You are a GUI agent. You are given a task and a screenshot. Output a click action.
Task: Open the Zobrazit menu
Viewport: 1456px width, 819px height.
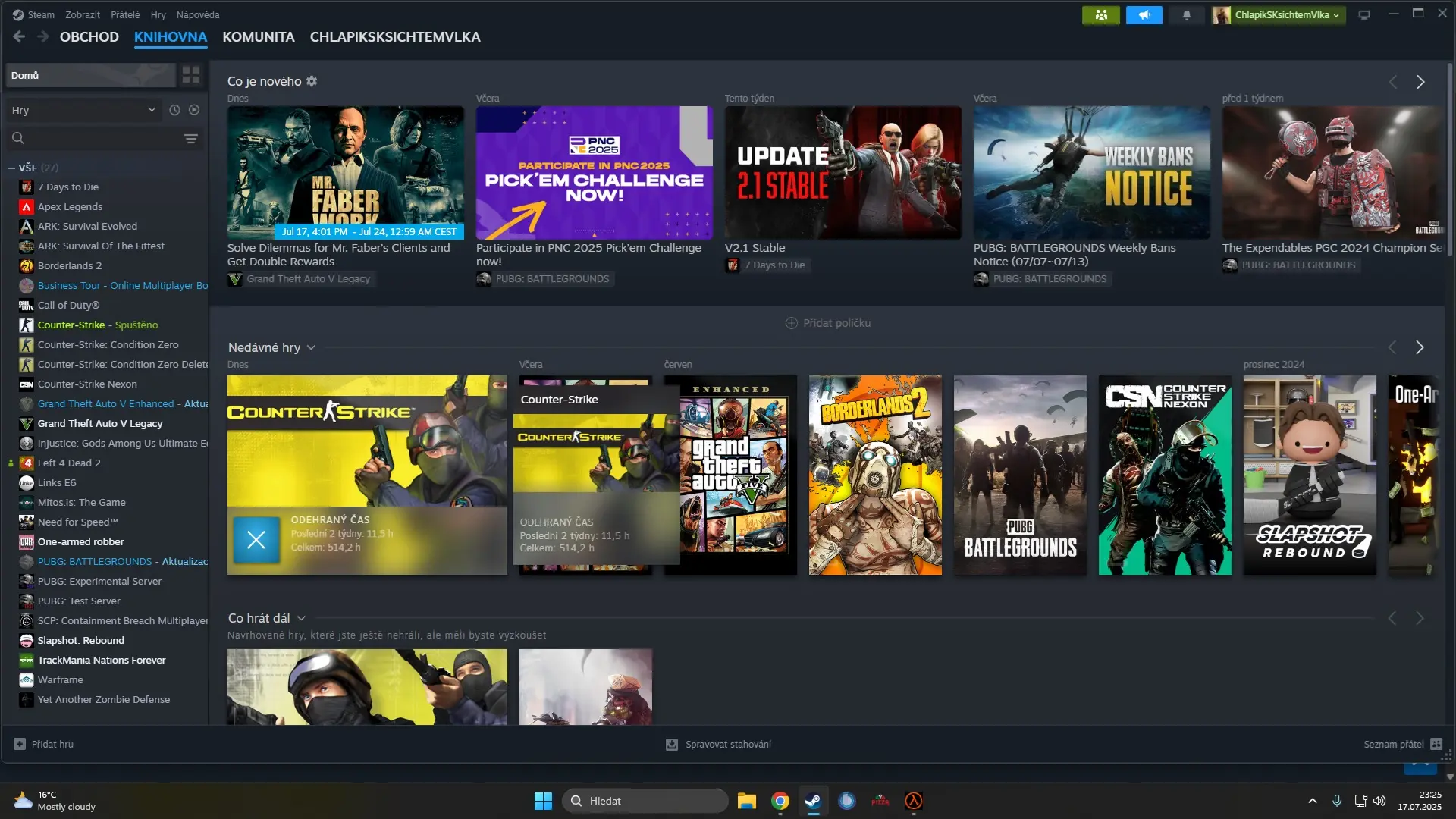point(82,15)
